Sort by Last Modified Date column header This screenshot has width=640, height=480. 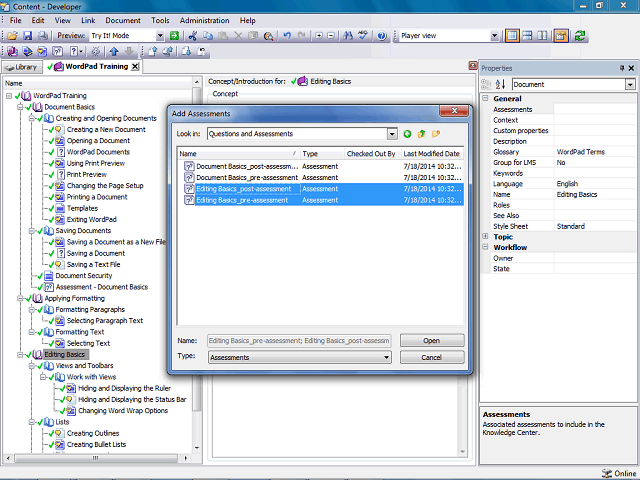pos(432,153)
